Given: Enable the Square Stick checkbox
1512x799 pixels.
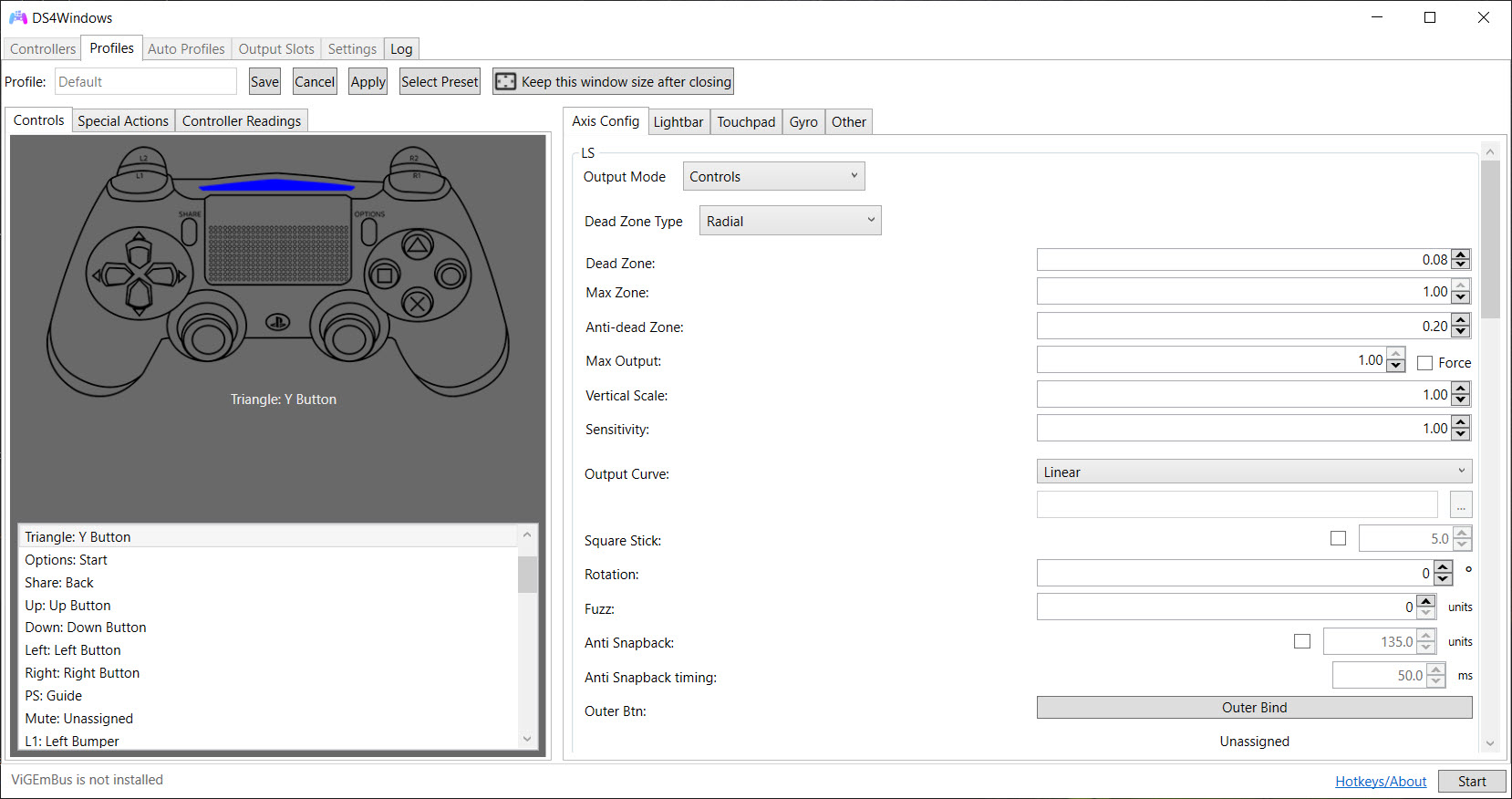Looking at the screenshot, I should (1338, 538).
